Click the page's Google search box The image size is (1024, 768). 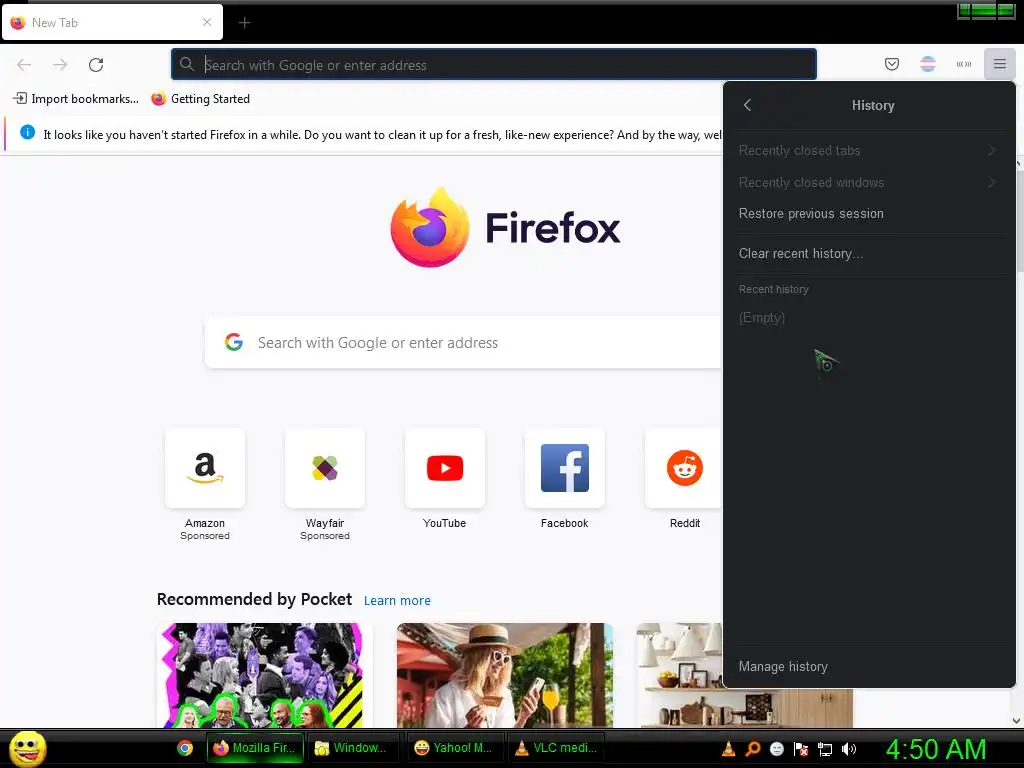tap(464, 343)
